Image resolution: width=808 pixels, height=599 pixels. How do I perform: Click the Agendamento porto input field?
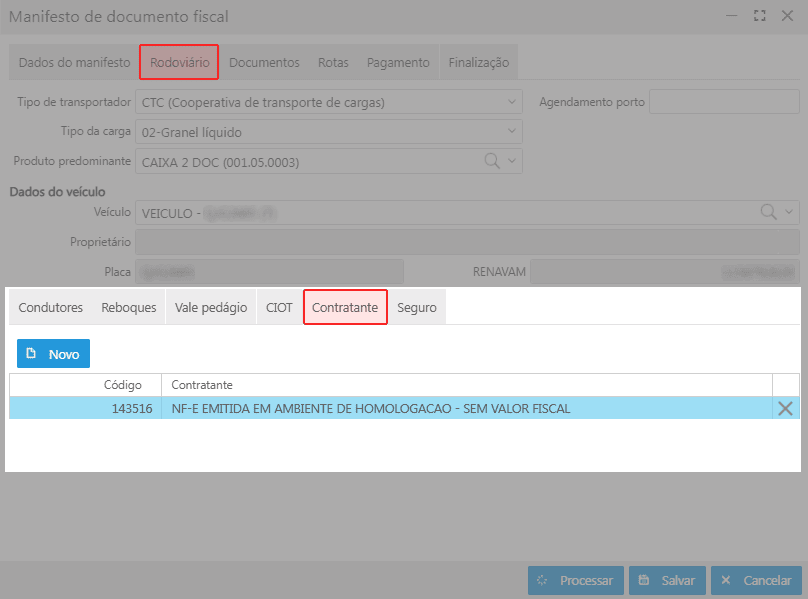point(724,102)
